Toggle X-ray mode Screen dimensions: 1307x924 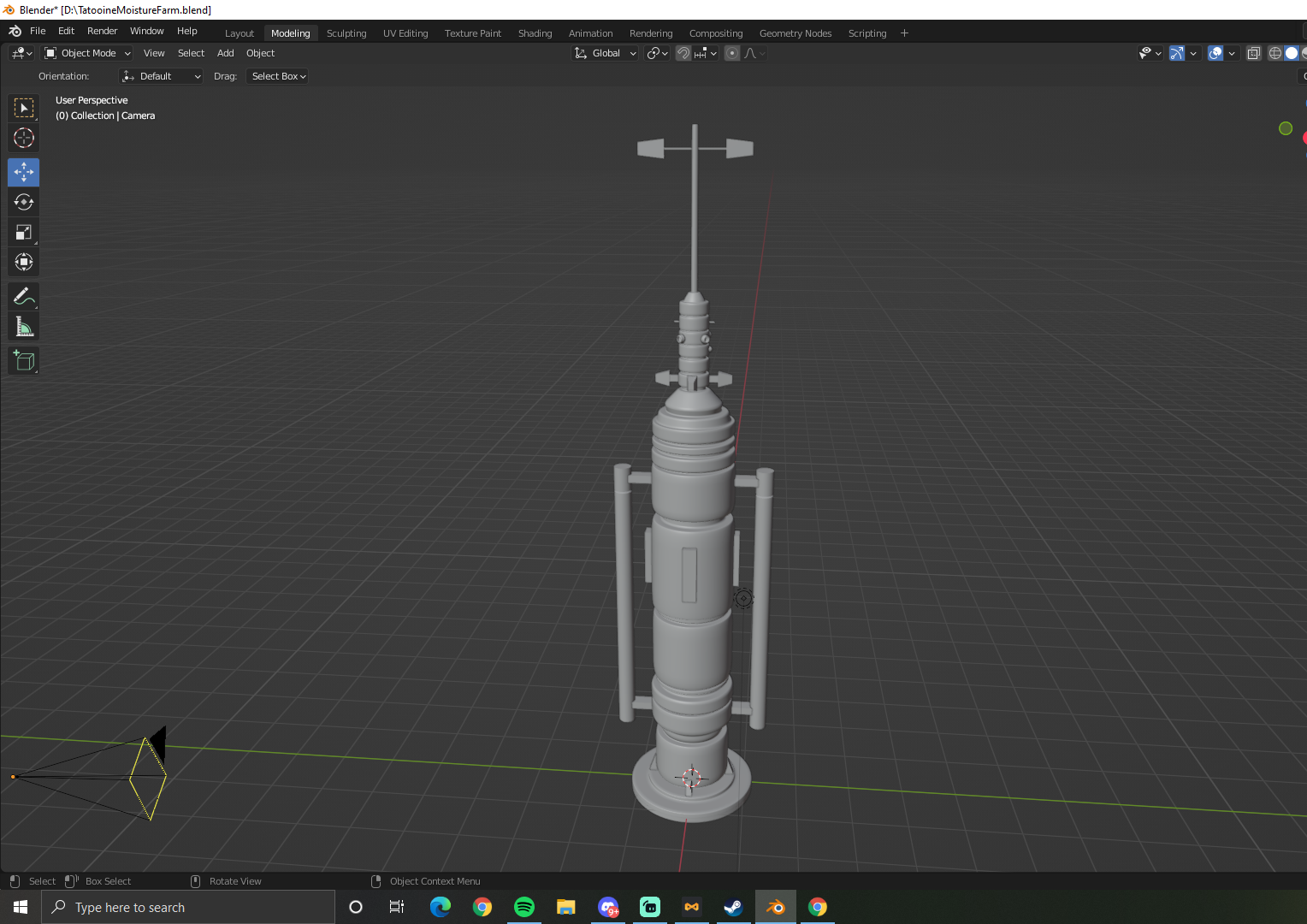point(1254,53)
